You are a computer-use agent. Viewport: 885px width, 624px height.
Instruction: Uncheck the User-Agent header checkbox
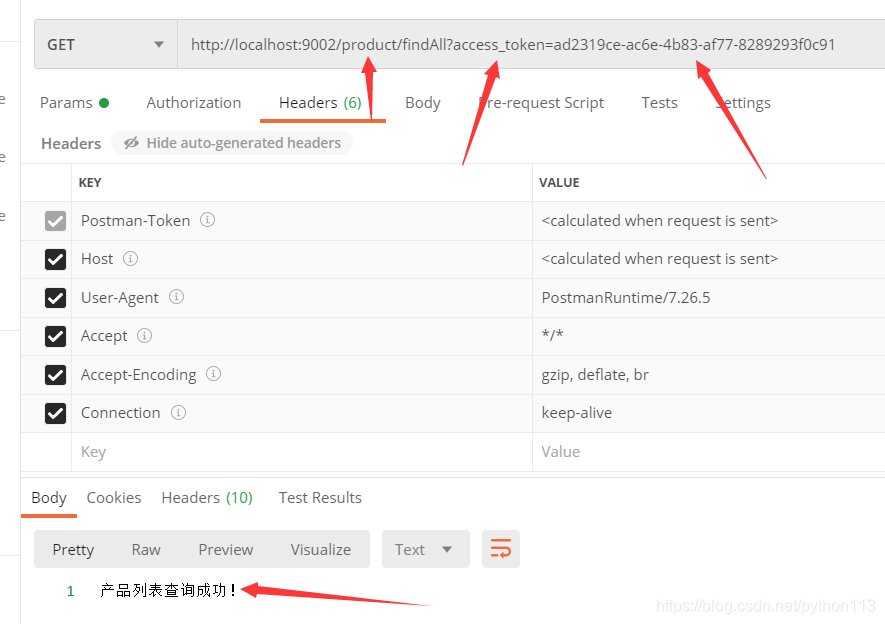(55, 298)
